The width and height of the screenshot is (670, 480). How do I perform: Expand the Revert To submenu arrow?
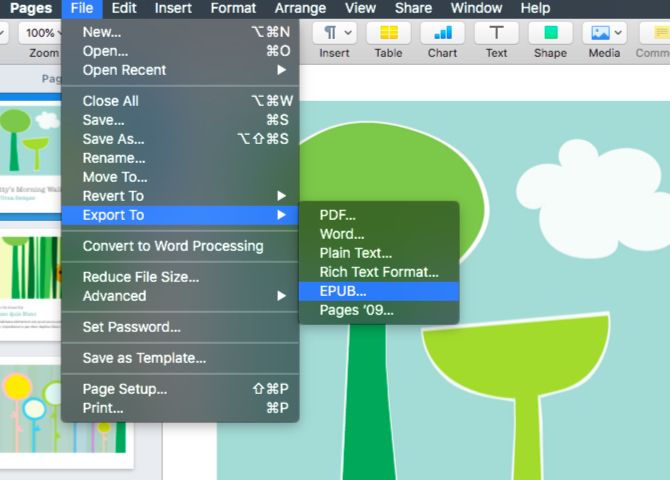281,196
